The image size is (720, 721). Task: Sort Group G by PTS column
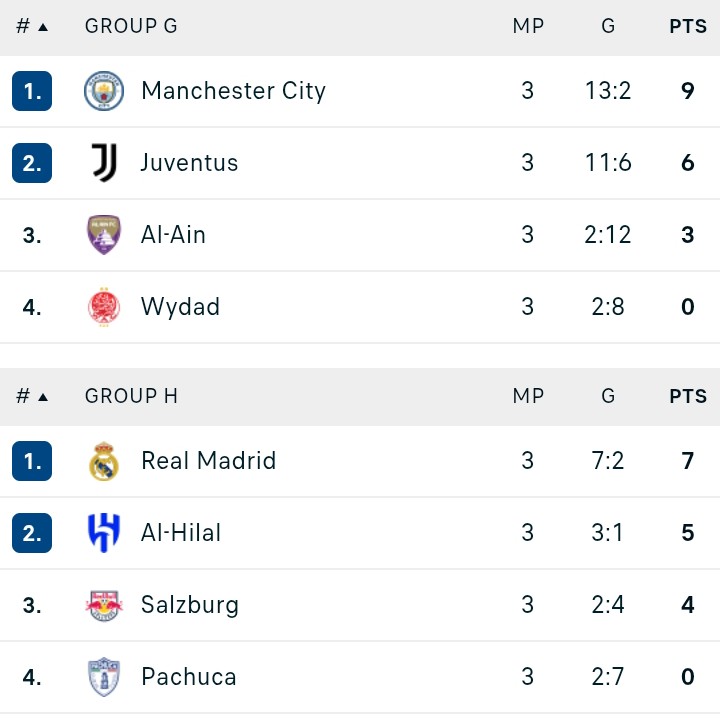pyautogui.click(x=688, y=26)
